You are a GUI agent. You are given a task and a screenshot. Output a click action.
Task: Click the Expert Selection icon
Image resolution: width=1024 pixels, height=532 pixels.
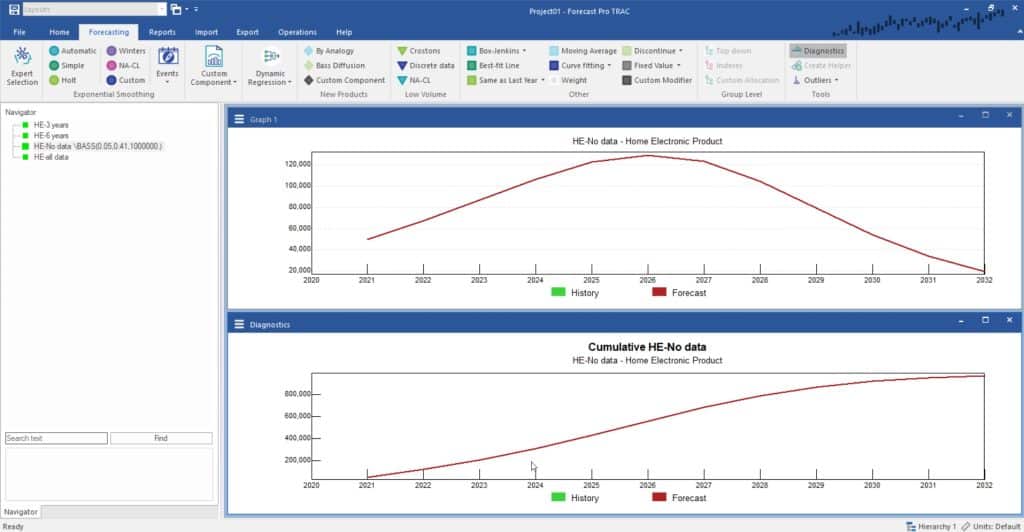point(21,60)
